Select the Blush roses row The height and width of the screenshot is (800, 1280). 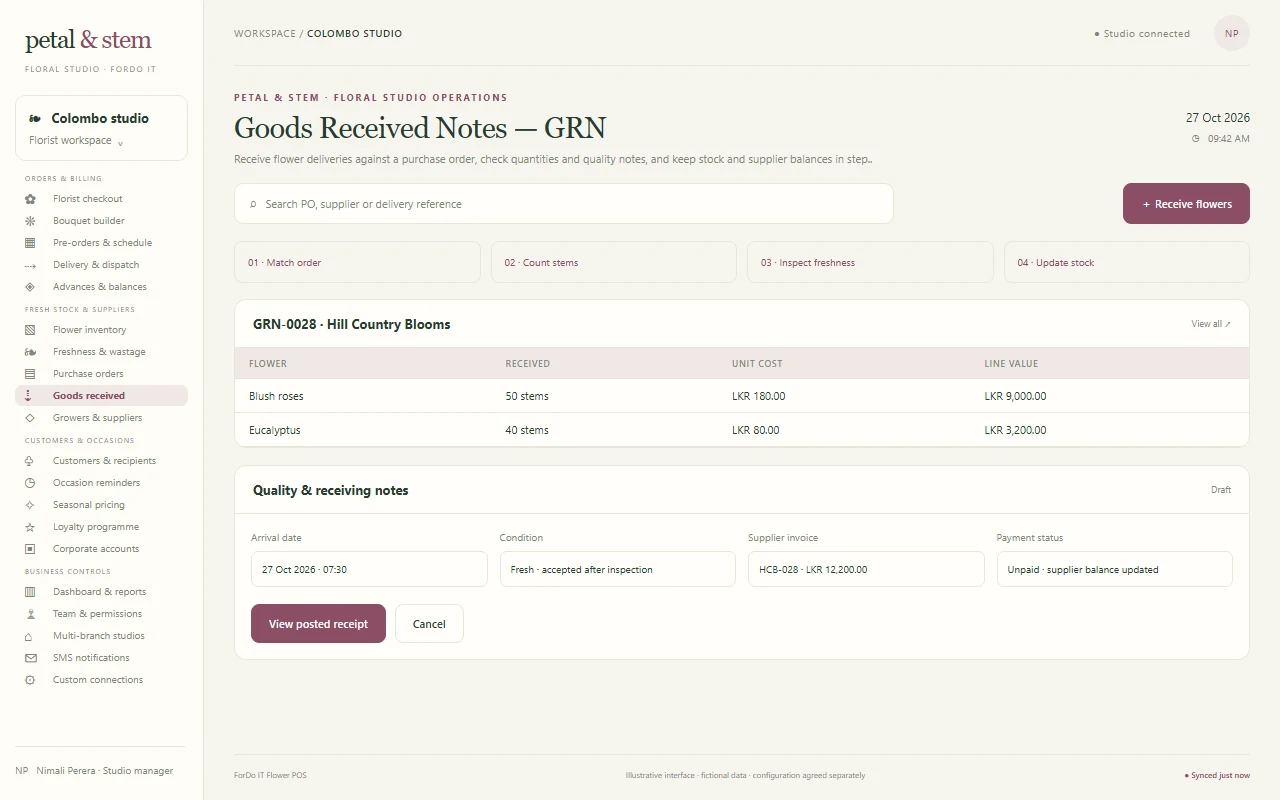tap(742, 396)
